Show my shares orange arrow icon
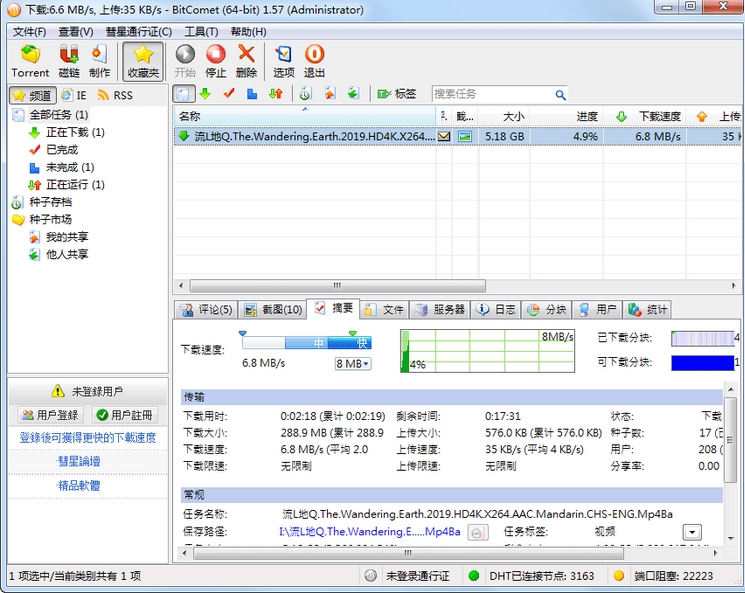 coord(330,94)
